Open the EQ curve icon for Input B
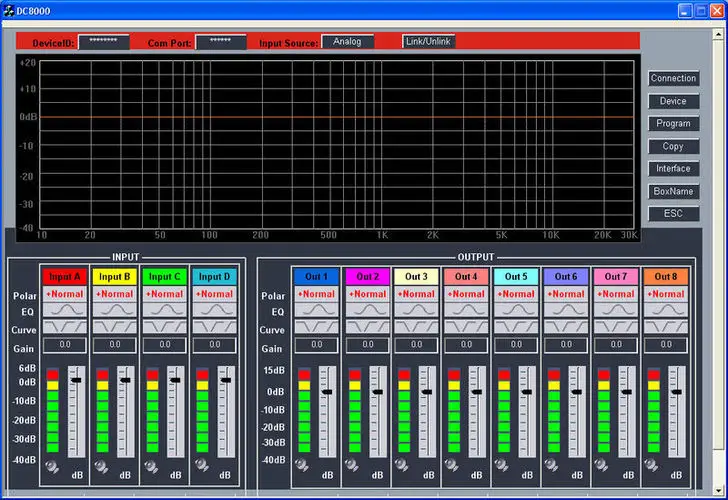Image resolution: width=728 pixels, height=500 pixels. (x=115, y=311)
